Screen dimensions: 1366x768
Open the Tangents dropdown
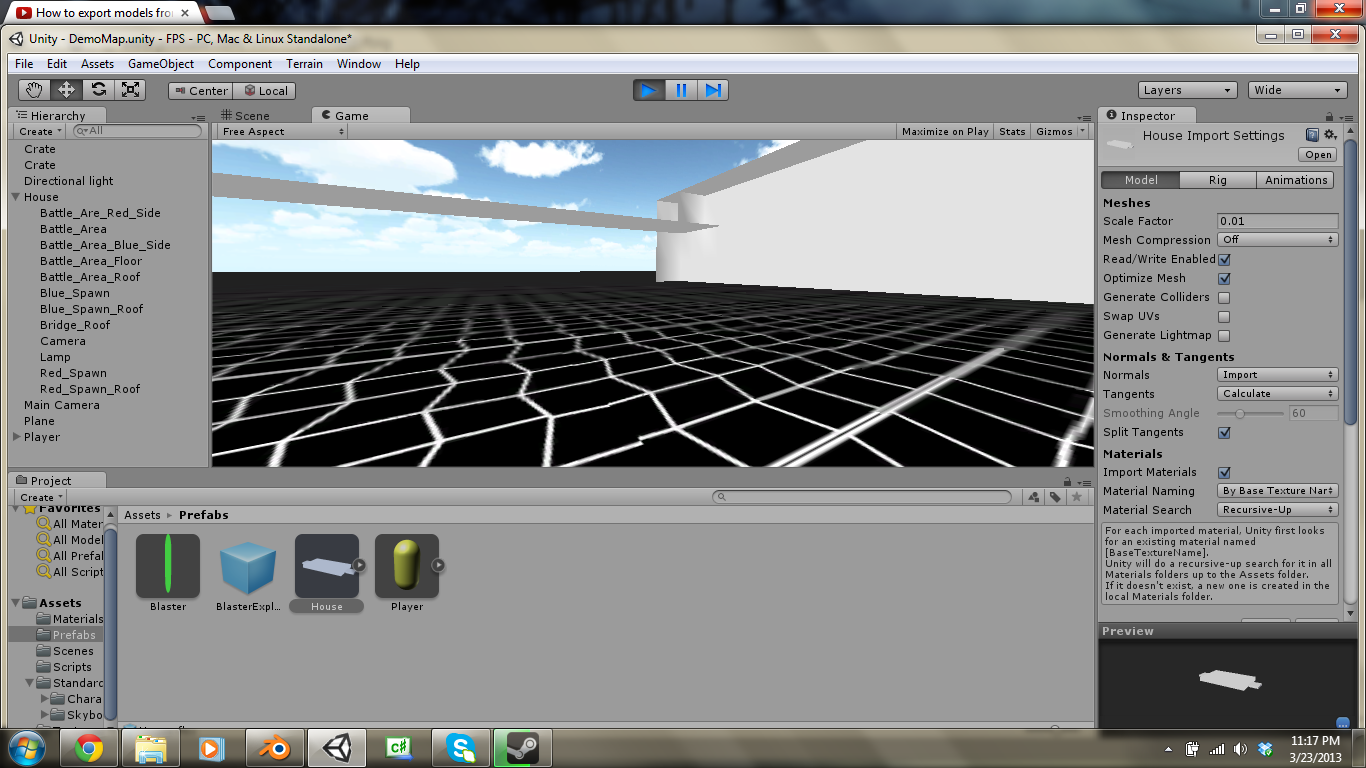point(1277,394)
